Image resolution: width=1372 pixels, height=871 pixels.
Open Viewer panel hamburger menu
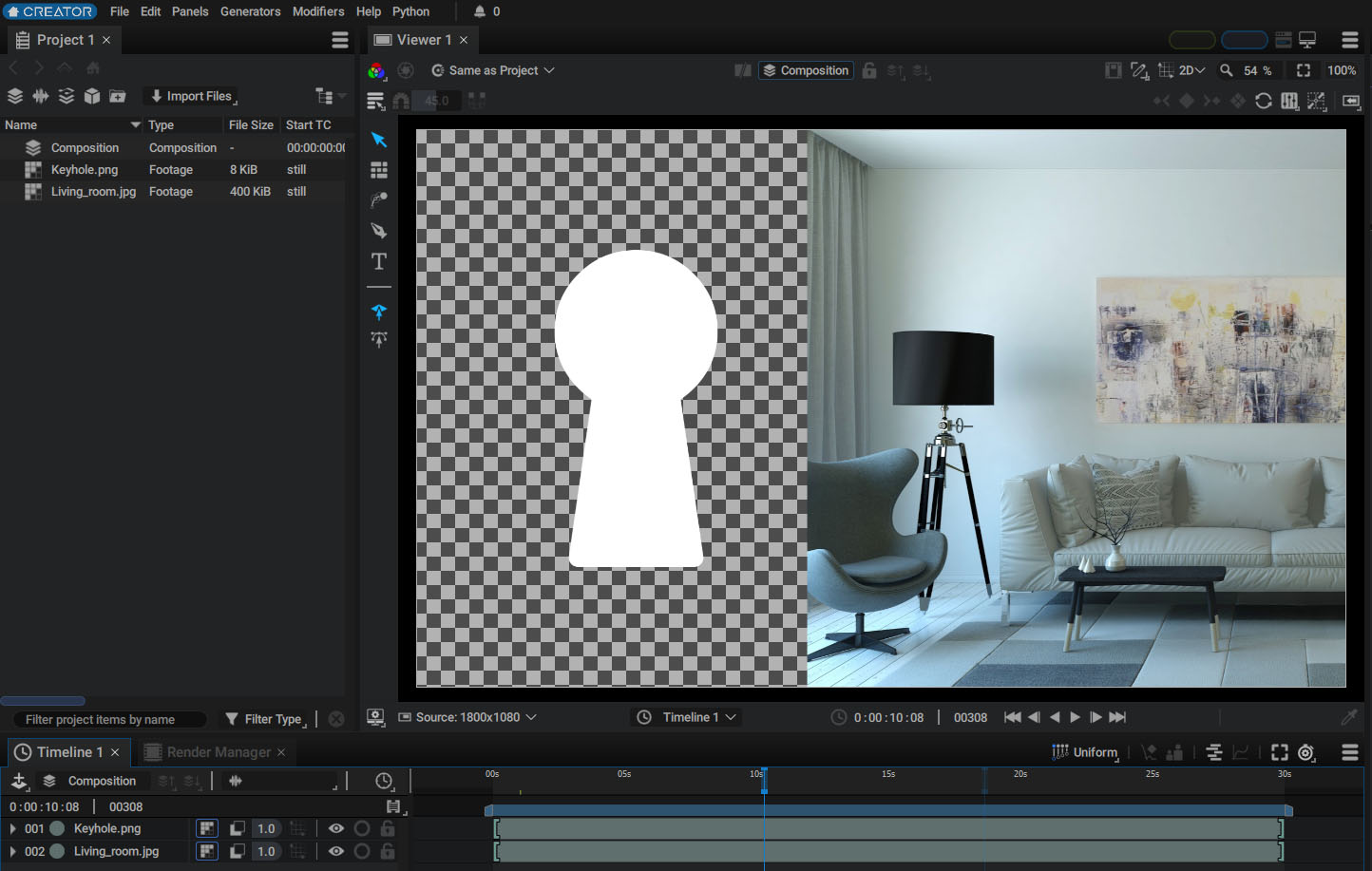click(1350, 40)
